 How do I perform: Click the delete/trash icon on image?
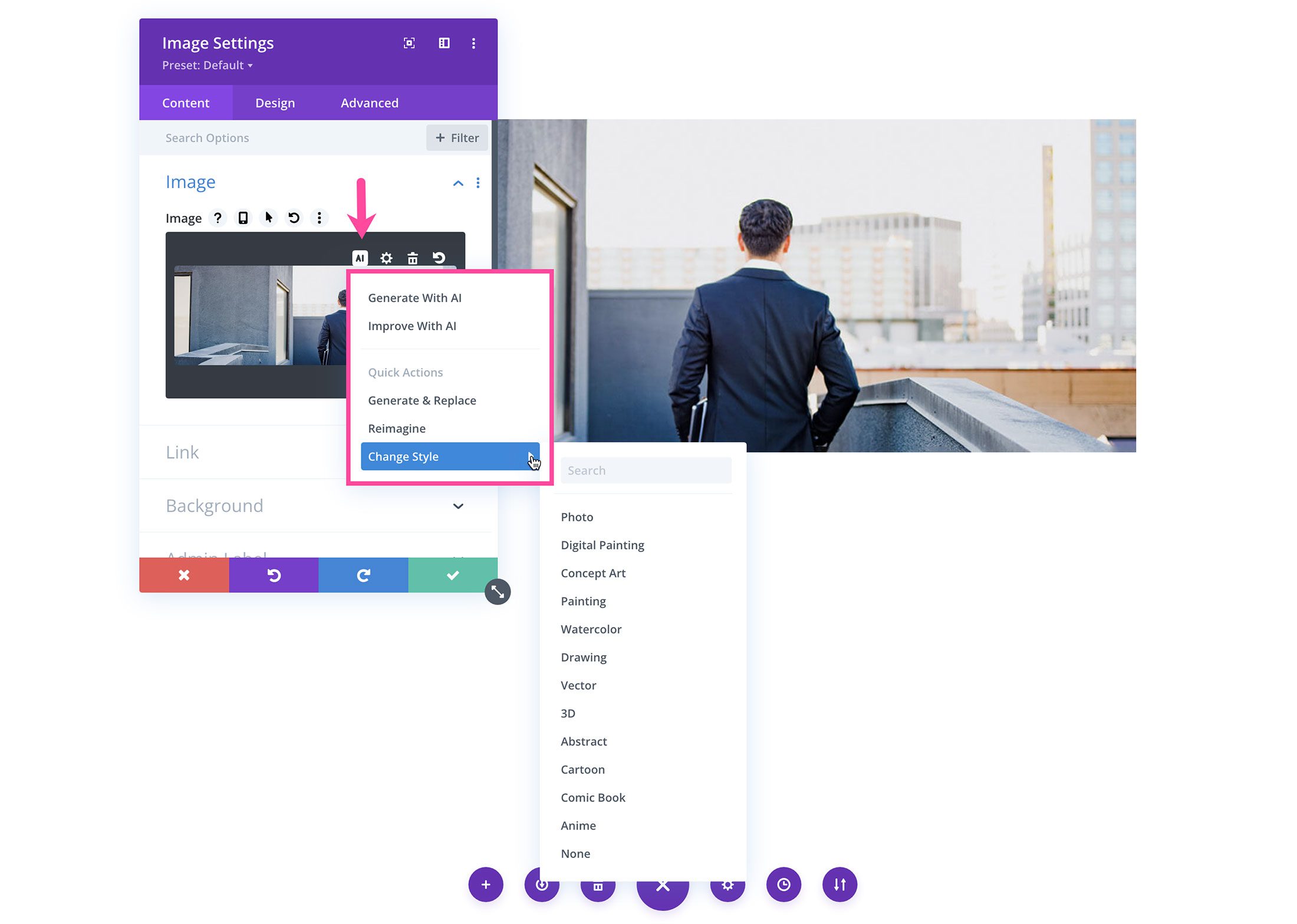(x=413, y=257)
